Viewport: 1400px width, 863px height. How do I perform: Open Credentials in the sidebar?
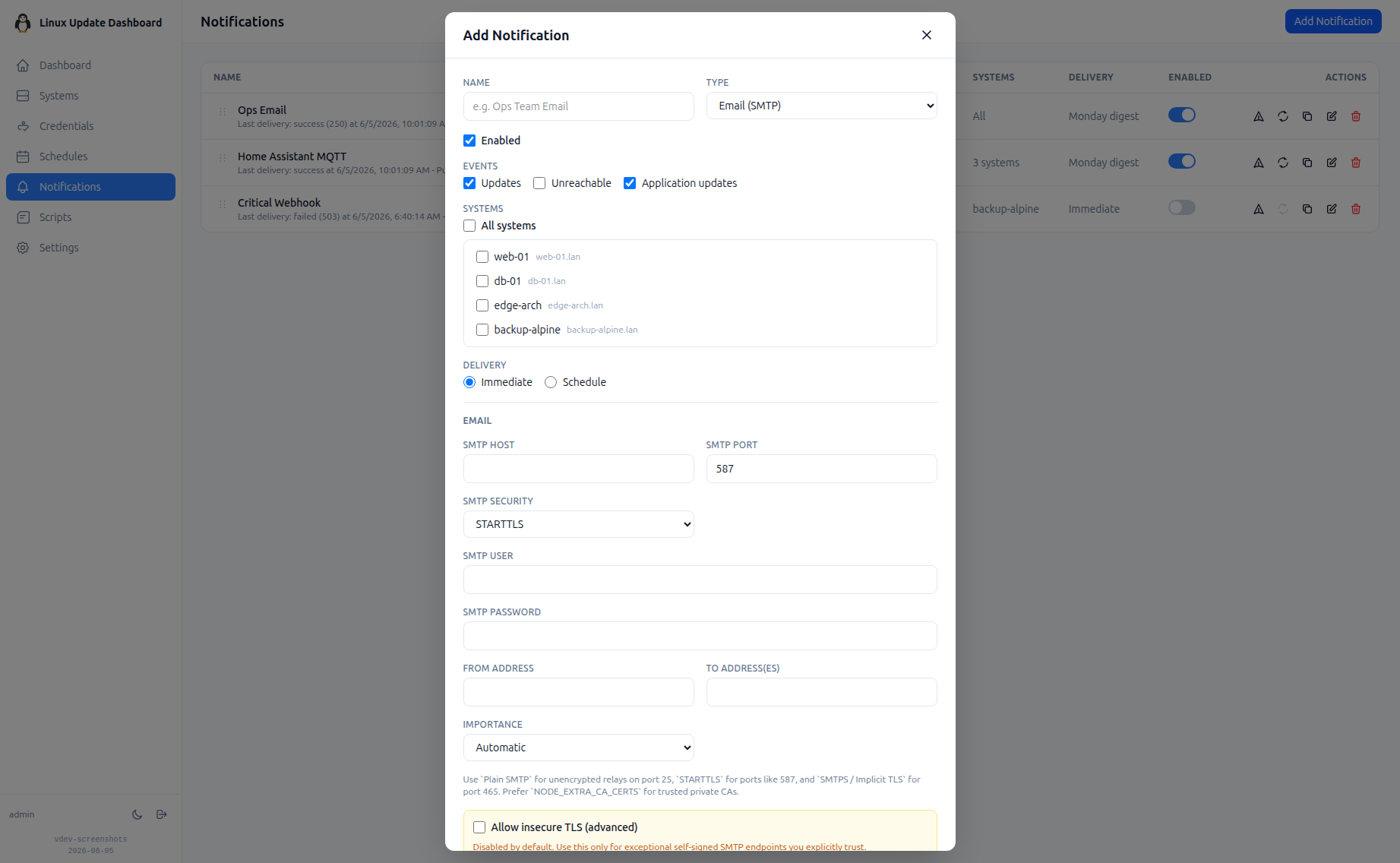(90, 126)
